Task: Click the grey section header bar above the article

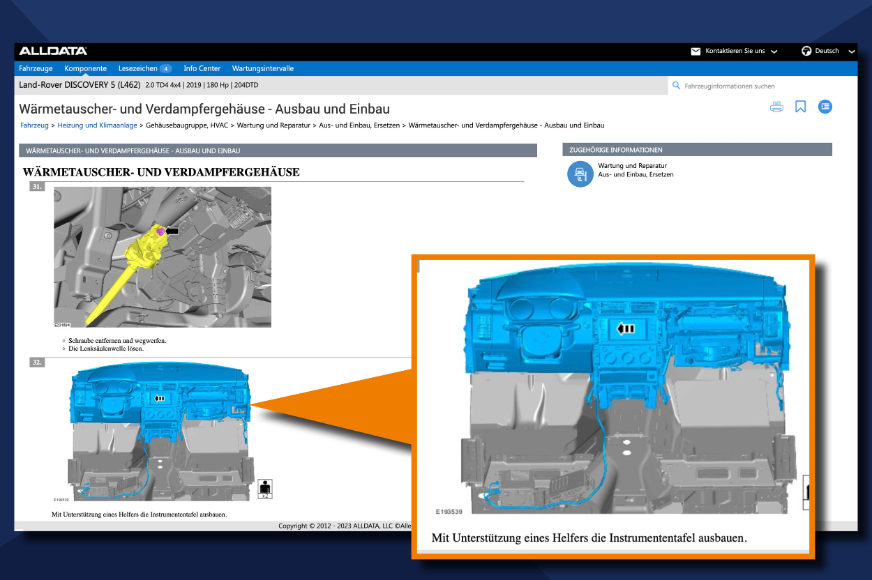Action: pyautogui.click(x=278, y=151)
